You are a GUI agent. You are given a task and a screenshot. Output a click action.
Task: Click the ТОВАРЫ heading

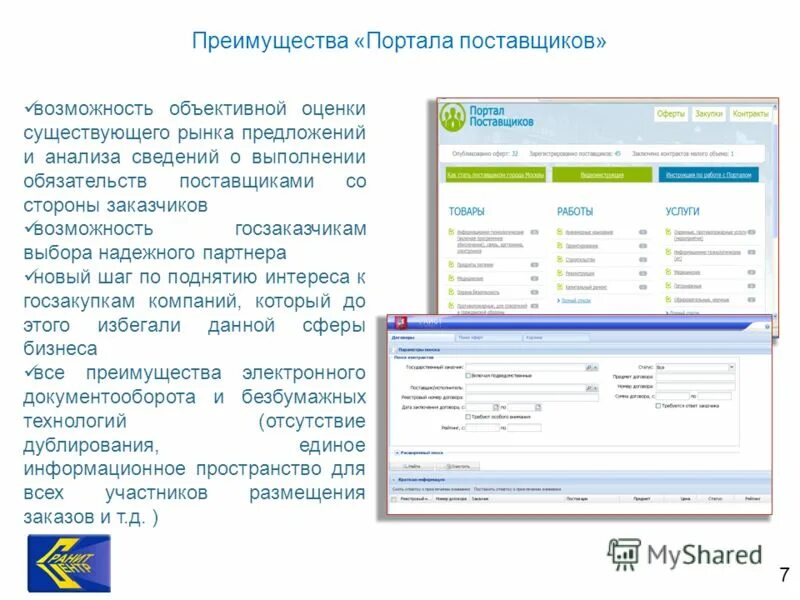[x=466, y=211]
